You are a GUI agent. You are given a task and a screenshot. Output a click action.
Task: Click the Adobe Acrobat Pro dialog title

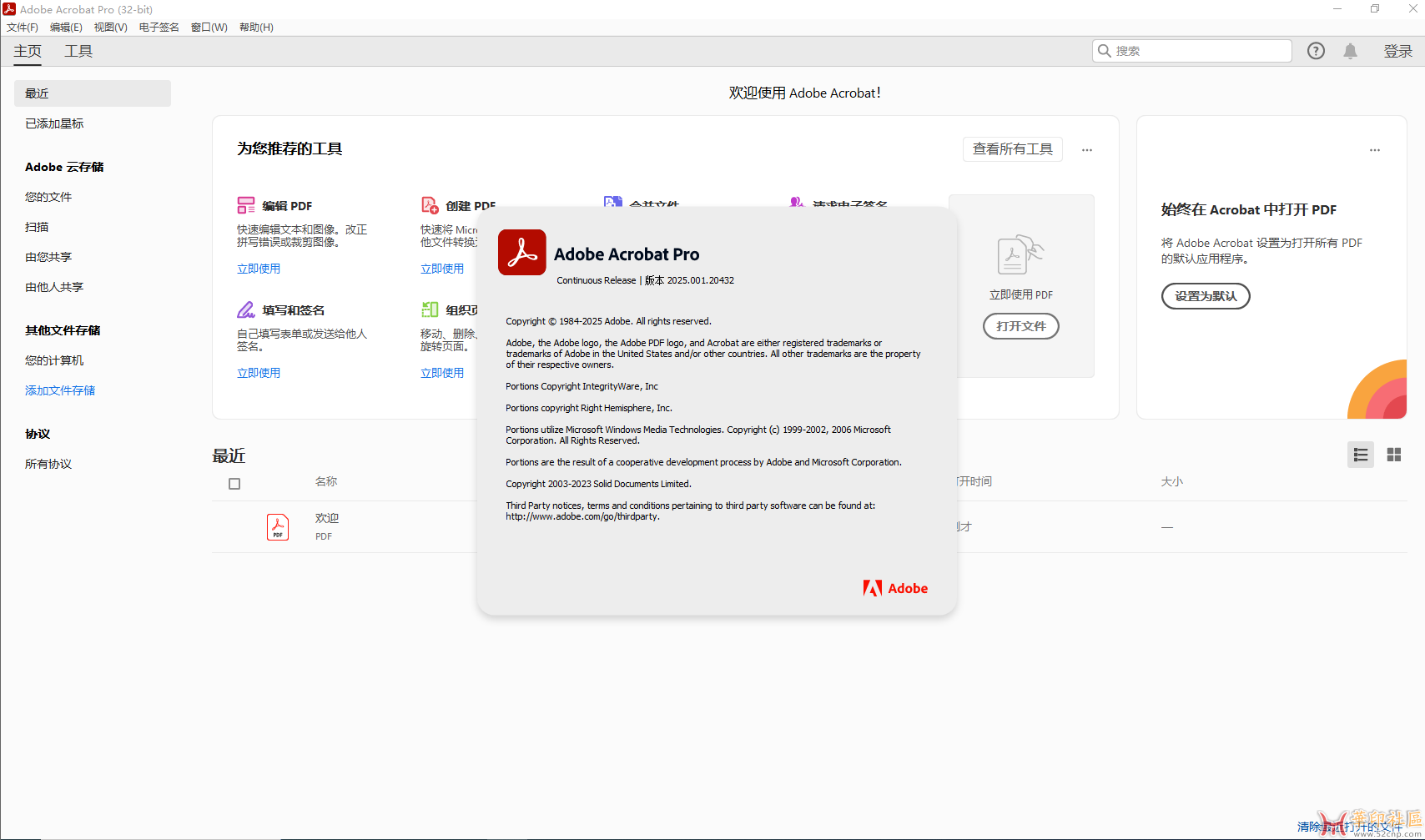(627, 254)
